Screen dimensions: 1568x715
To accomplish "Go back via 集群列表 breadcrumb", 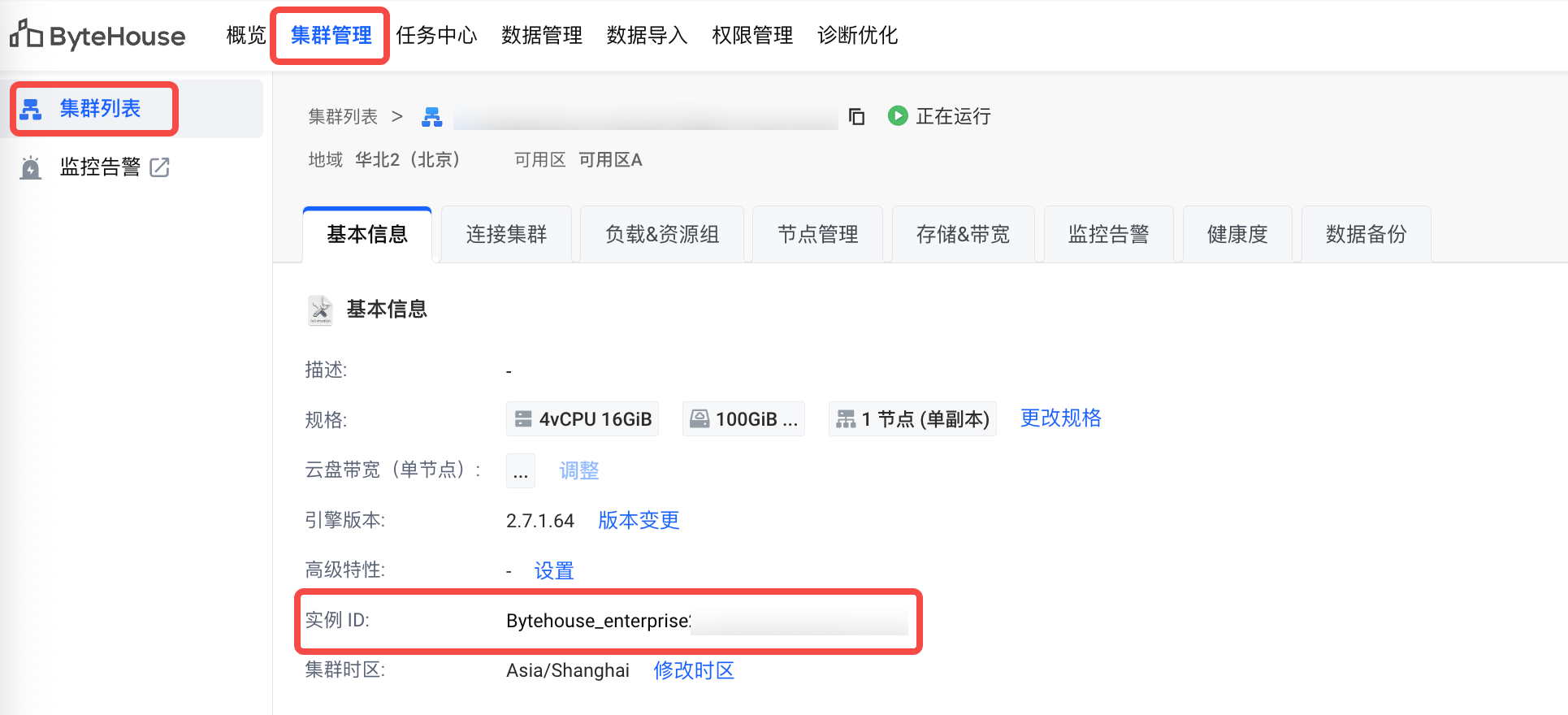I will point(343,116).
